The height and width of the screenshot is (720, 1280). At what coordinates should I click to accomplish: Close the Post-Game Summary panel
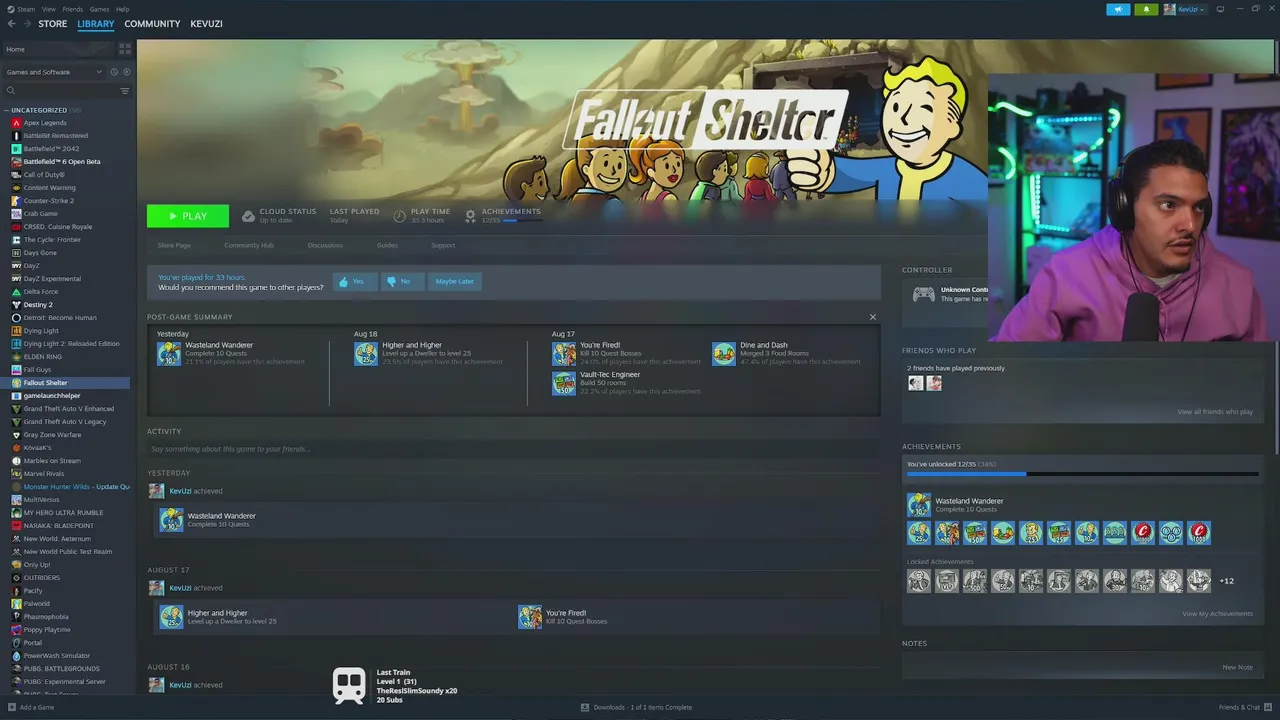(872, 317)
